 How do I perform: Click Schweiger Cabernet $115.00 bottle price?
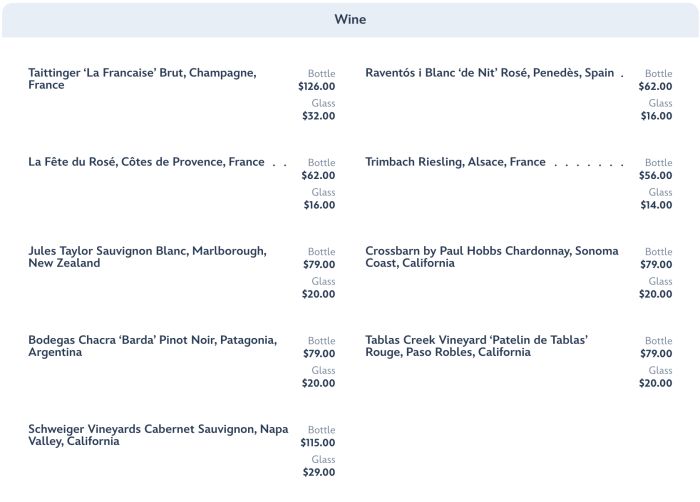(318, 443)
